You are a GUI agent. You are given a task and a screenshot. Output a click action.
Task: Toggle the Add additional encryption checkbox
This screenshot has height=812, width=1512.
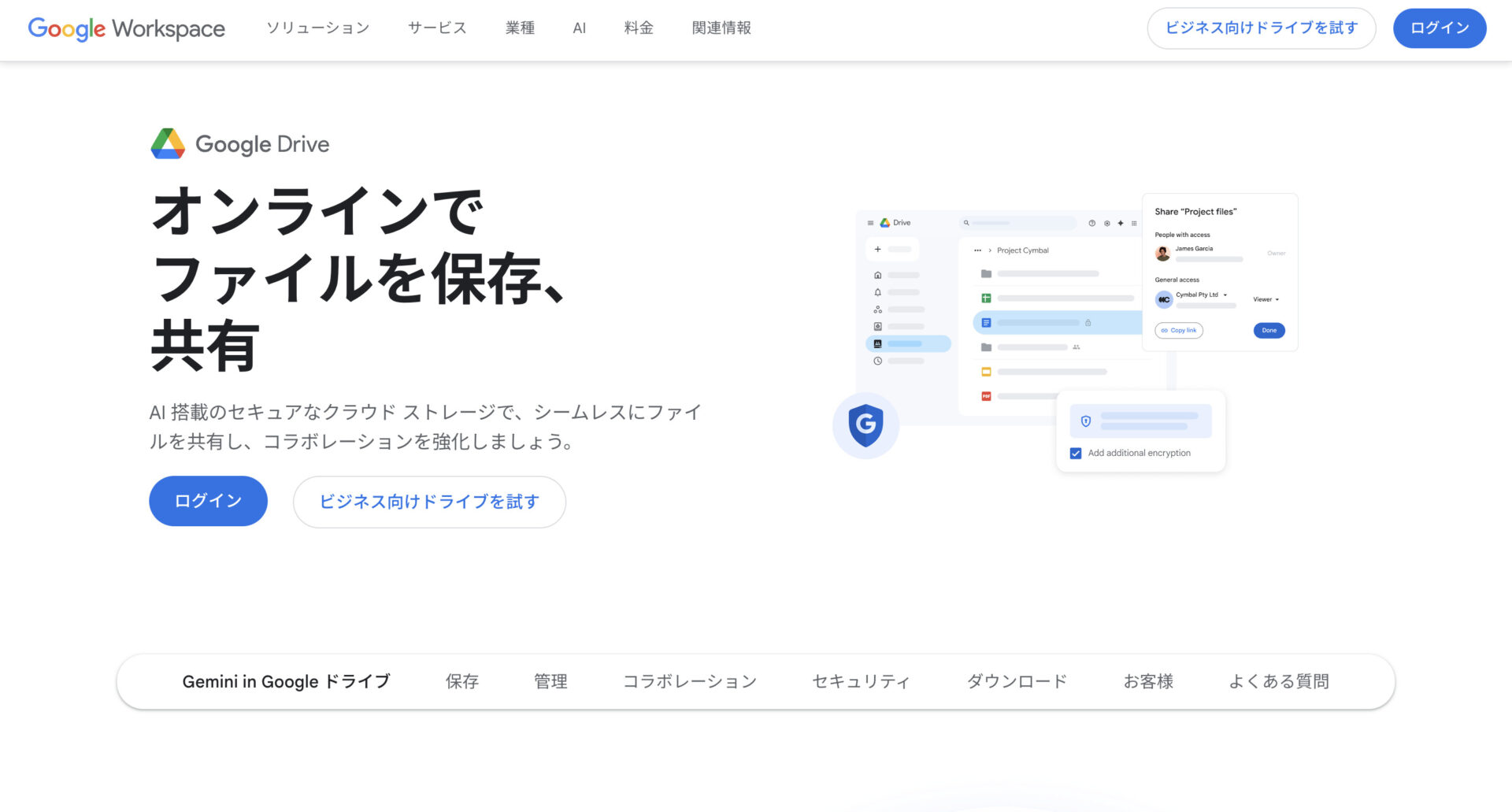1076,454
